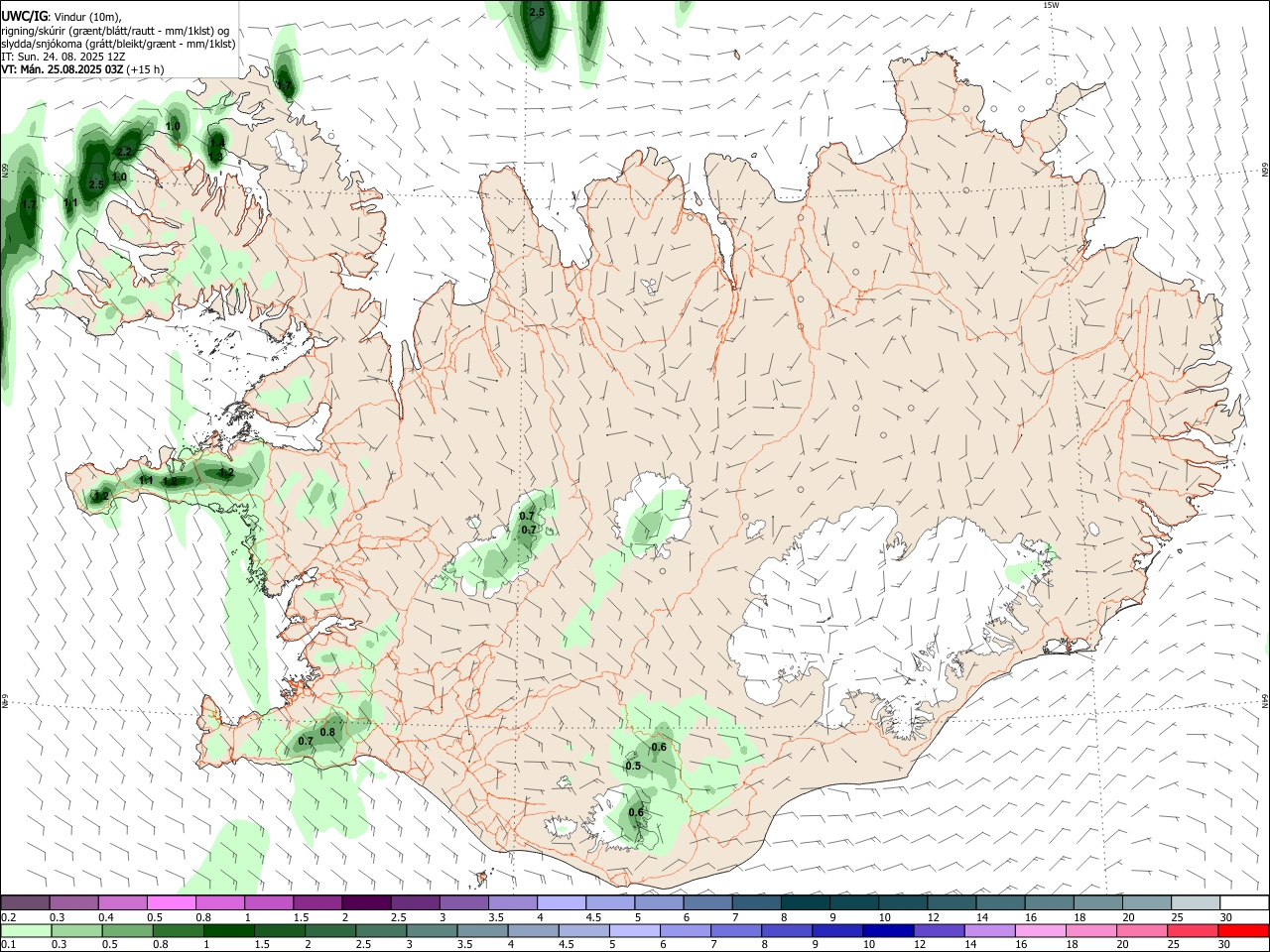Click the deep navy blue swatch labeled 10 in bottom row

(x=886, y=931)
